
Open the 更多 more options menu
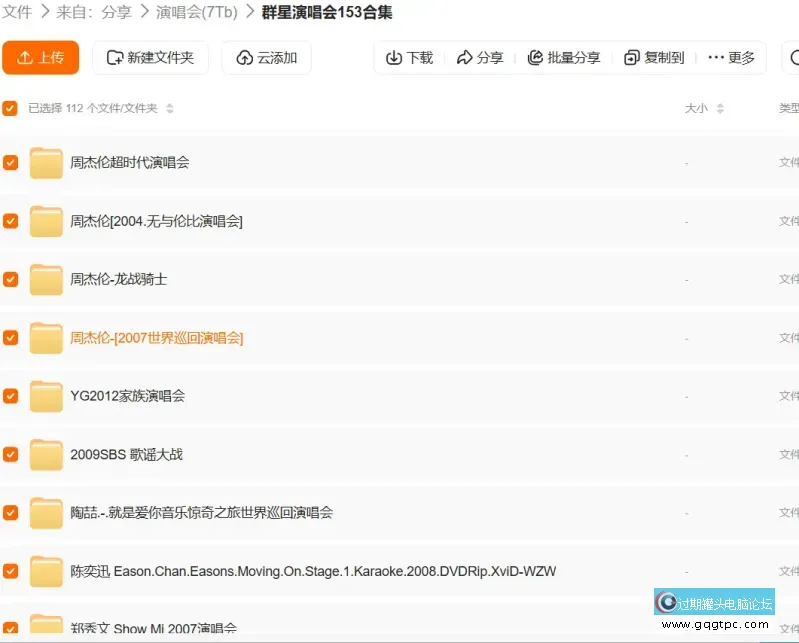coord(731,58)
